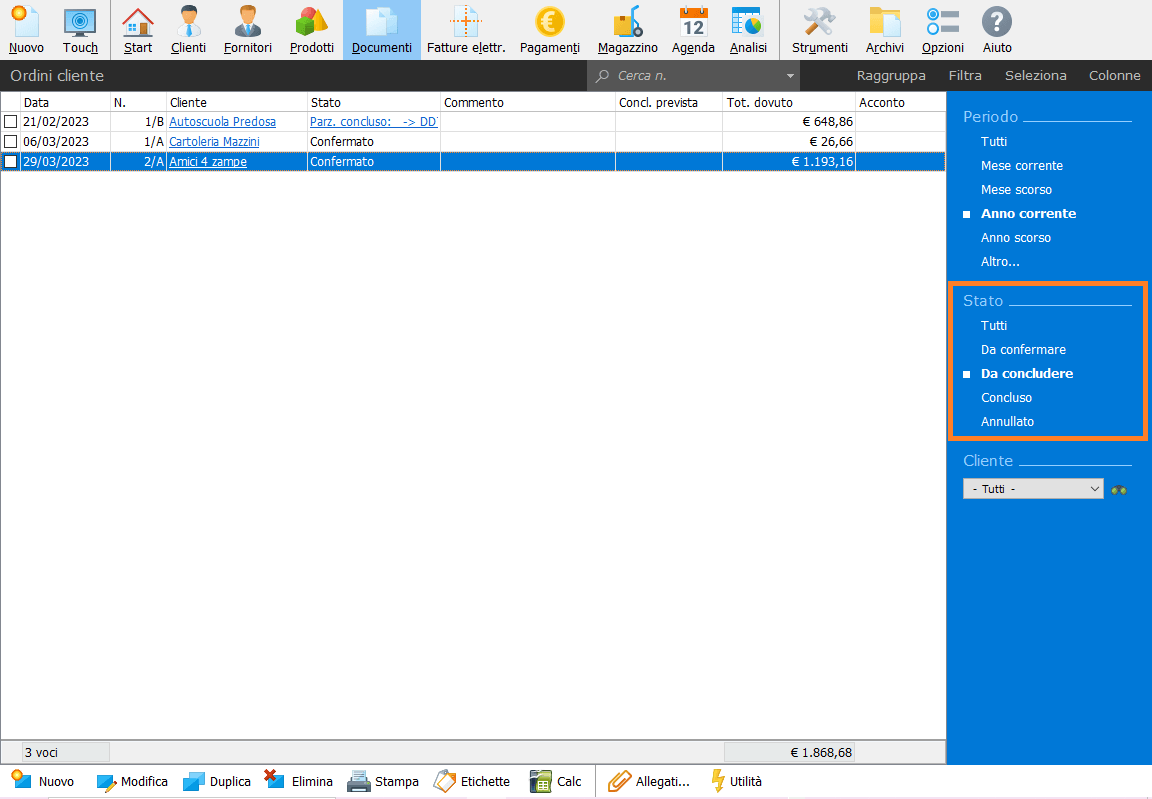Viewport: 1152px width, 799px height.
Task: Sort by Stato column header
Action: tap(374, 103)
